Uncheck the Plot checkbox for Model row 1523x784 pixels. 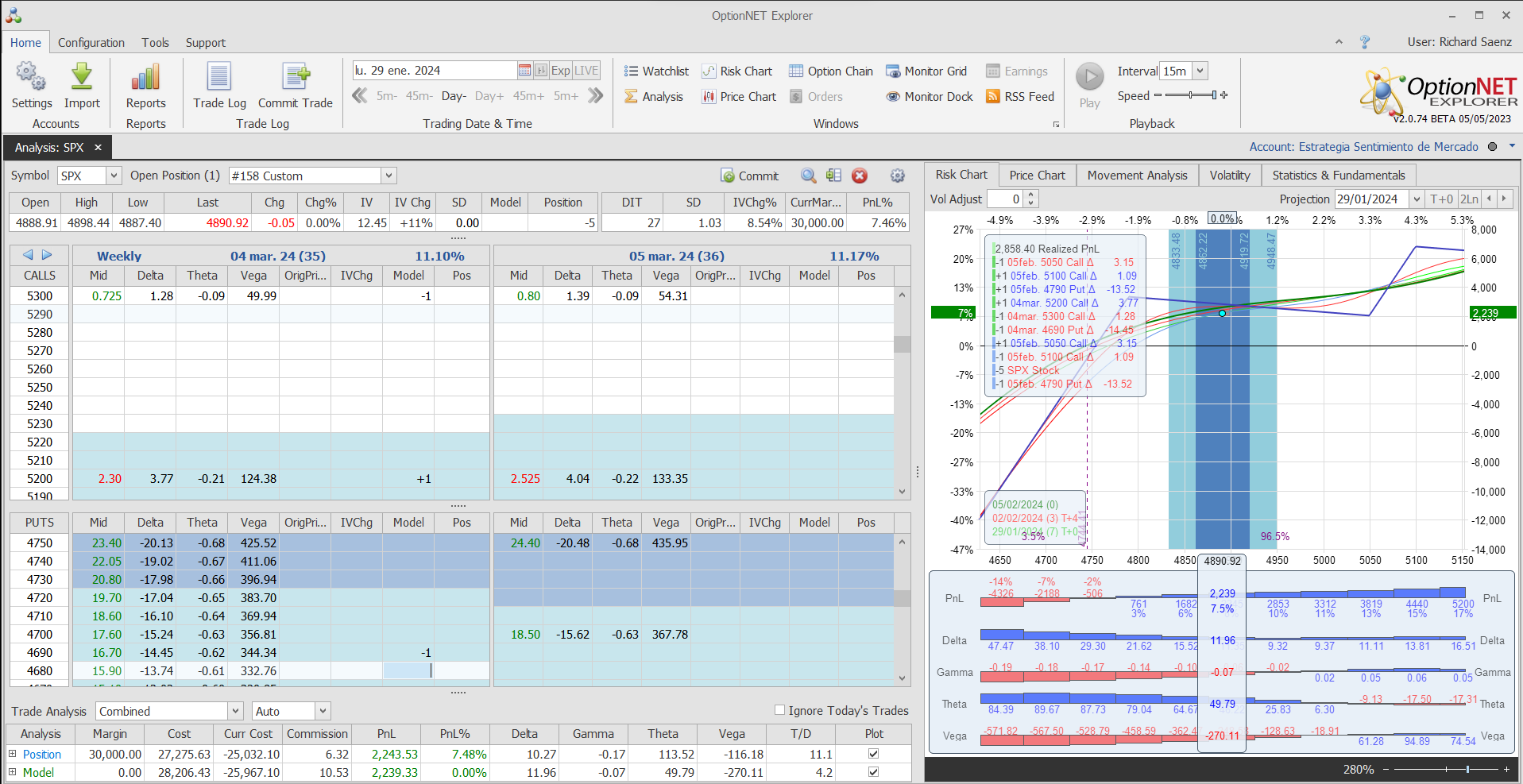coord(873,772)
